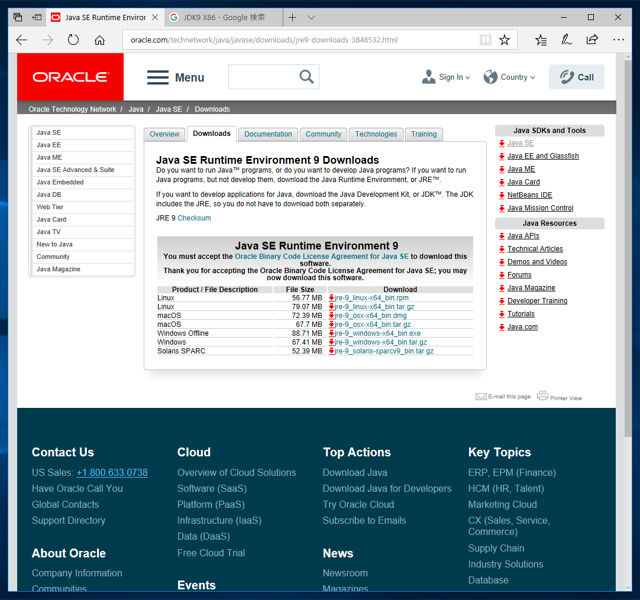Open Oracle Technology Network breadcrumb
Screen dimensions: 640x600
click(72, 109)
